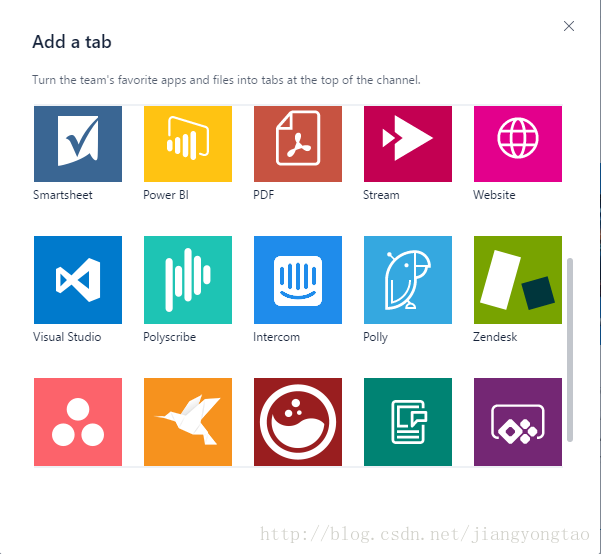Pick the Website globe icon
The height and width of the screenshot is (554, 601).
coord(518,144)
